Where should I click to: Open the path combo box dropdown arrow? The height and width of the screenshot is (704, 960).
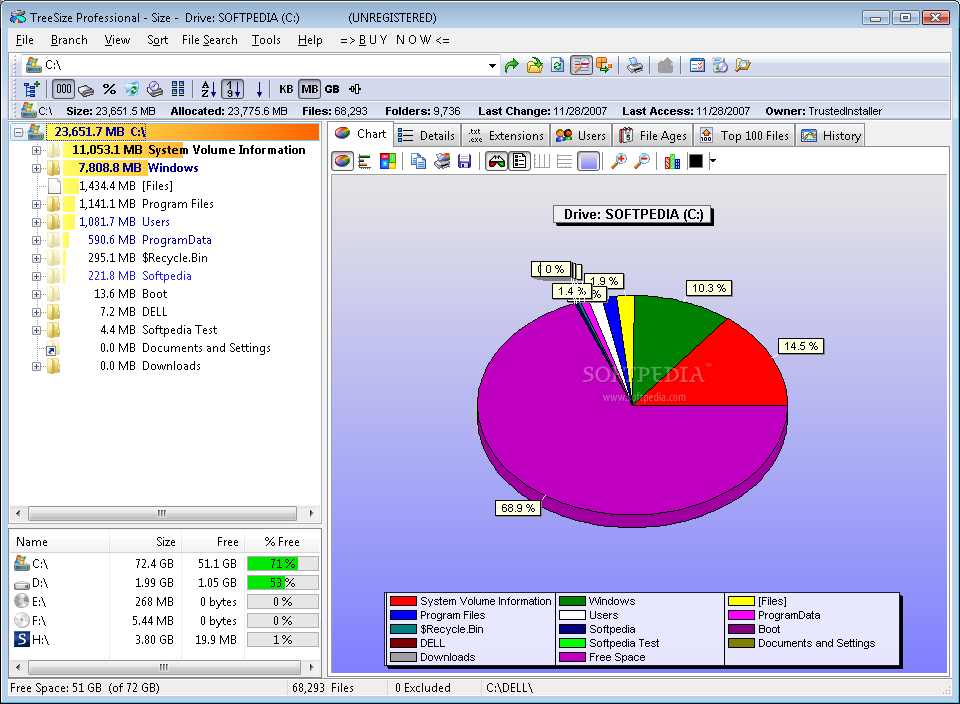click(492, 66)
